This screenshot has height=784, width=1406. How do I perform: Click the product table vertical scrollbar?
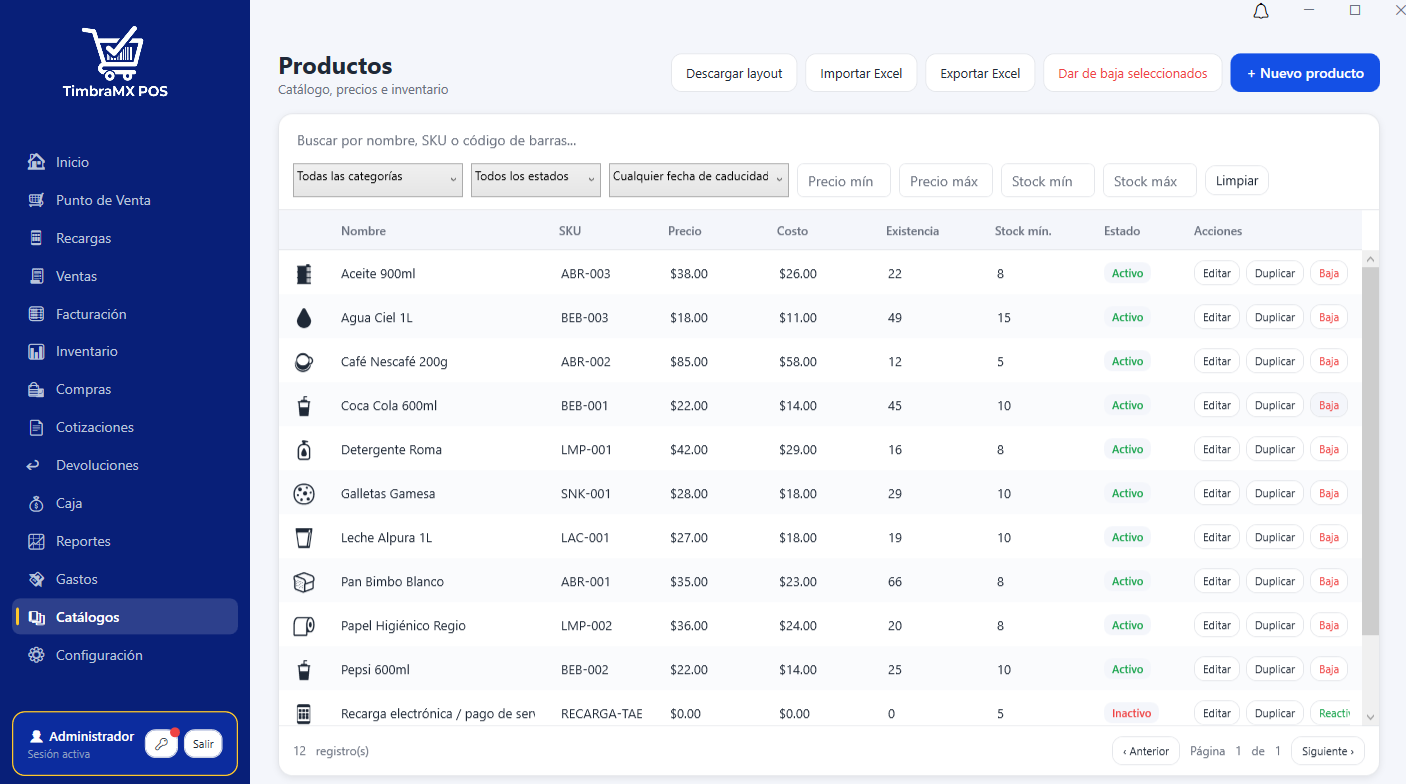1370,450
